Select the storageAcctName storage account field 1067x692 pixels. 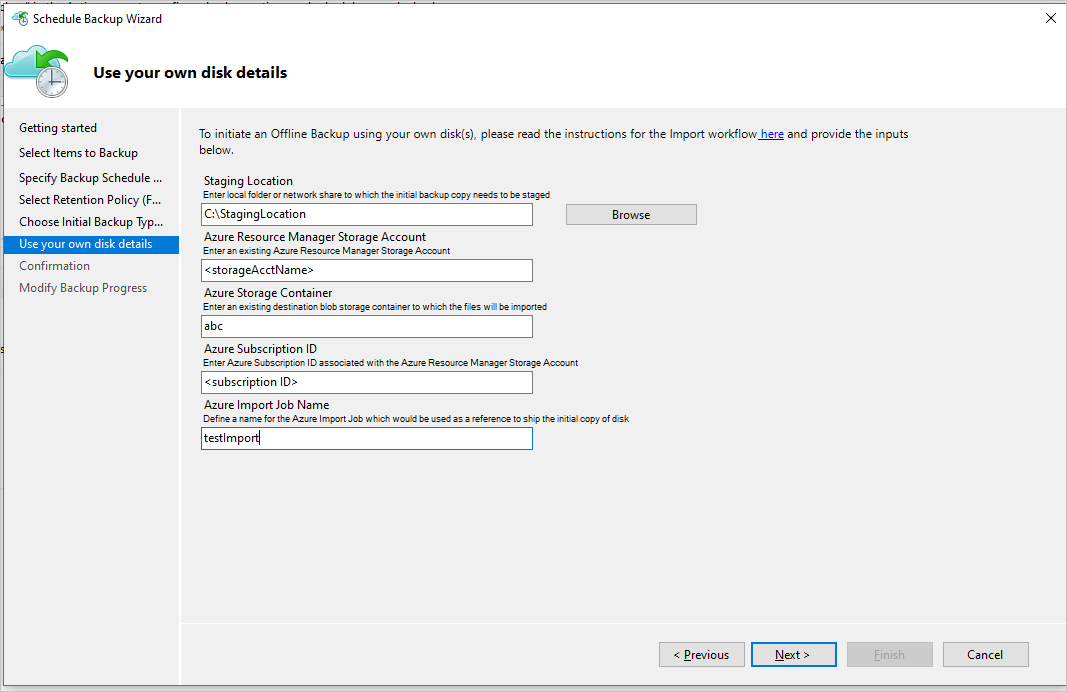[x=366, y=270]
